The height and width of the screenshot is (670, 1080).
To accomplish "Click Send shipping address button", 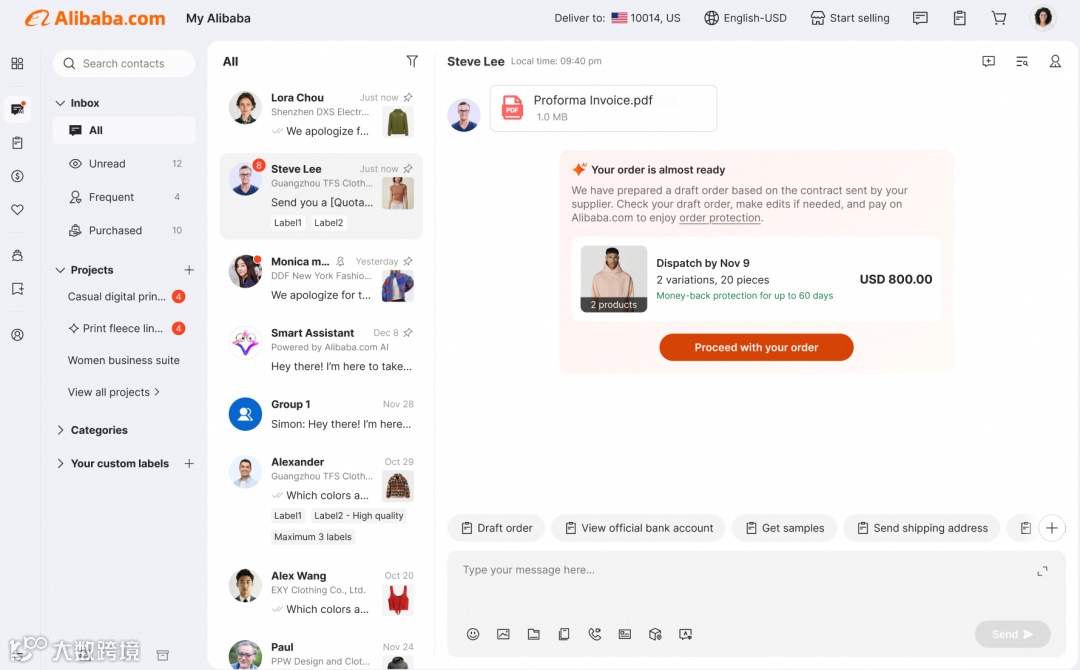I will [x=922, y=528].
